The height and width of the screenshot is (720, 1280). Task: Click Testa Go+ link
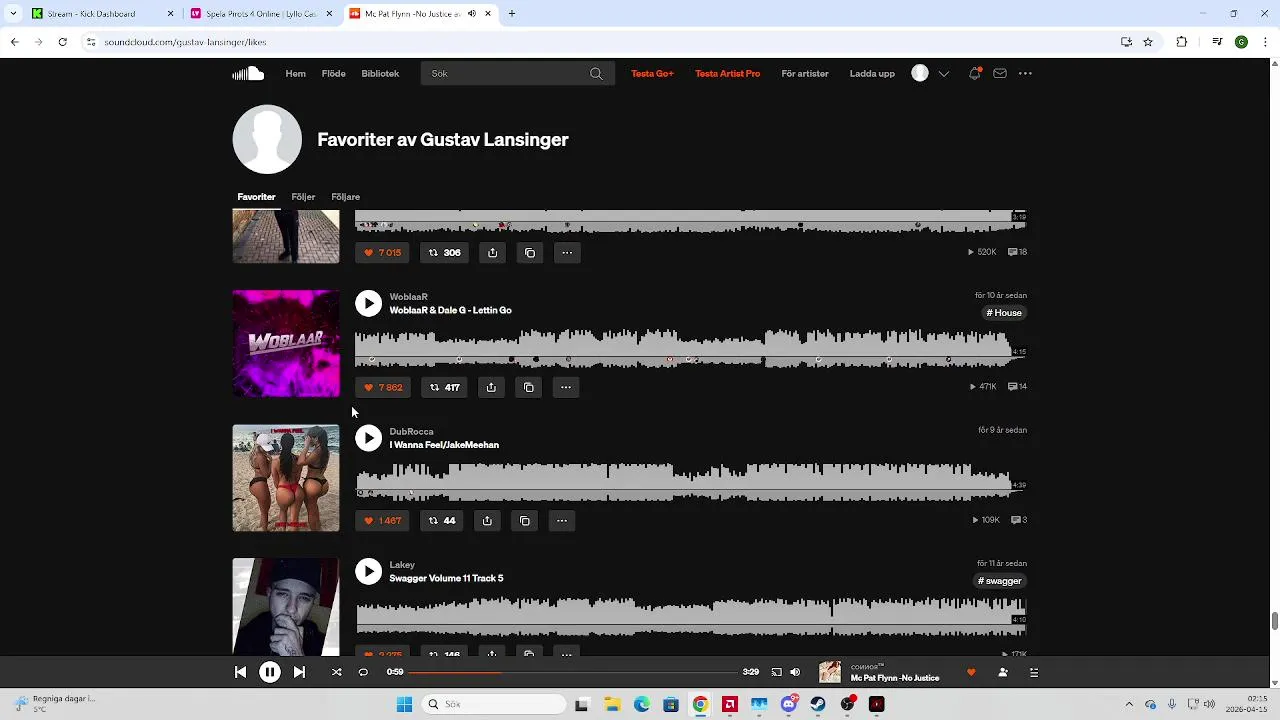652,73
